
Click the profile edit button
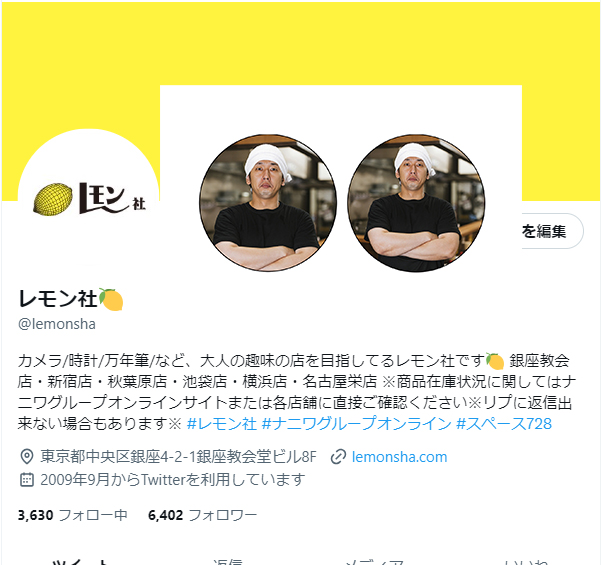(x=553, y=231)
